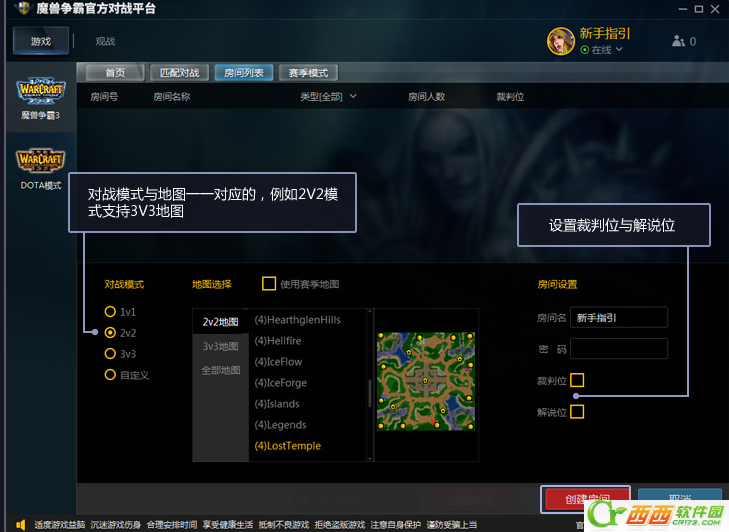Viewport: 729px width, 532px height.
Task: Click the 新手指引 username link
Action: click(605, 33)
